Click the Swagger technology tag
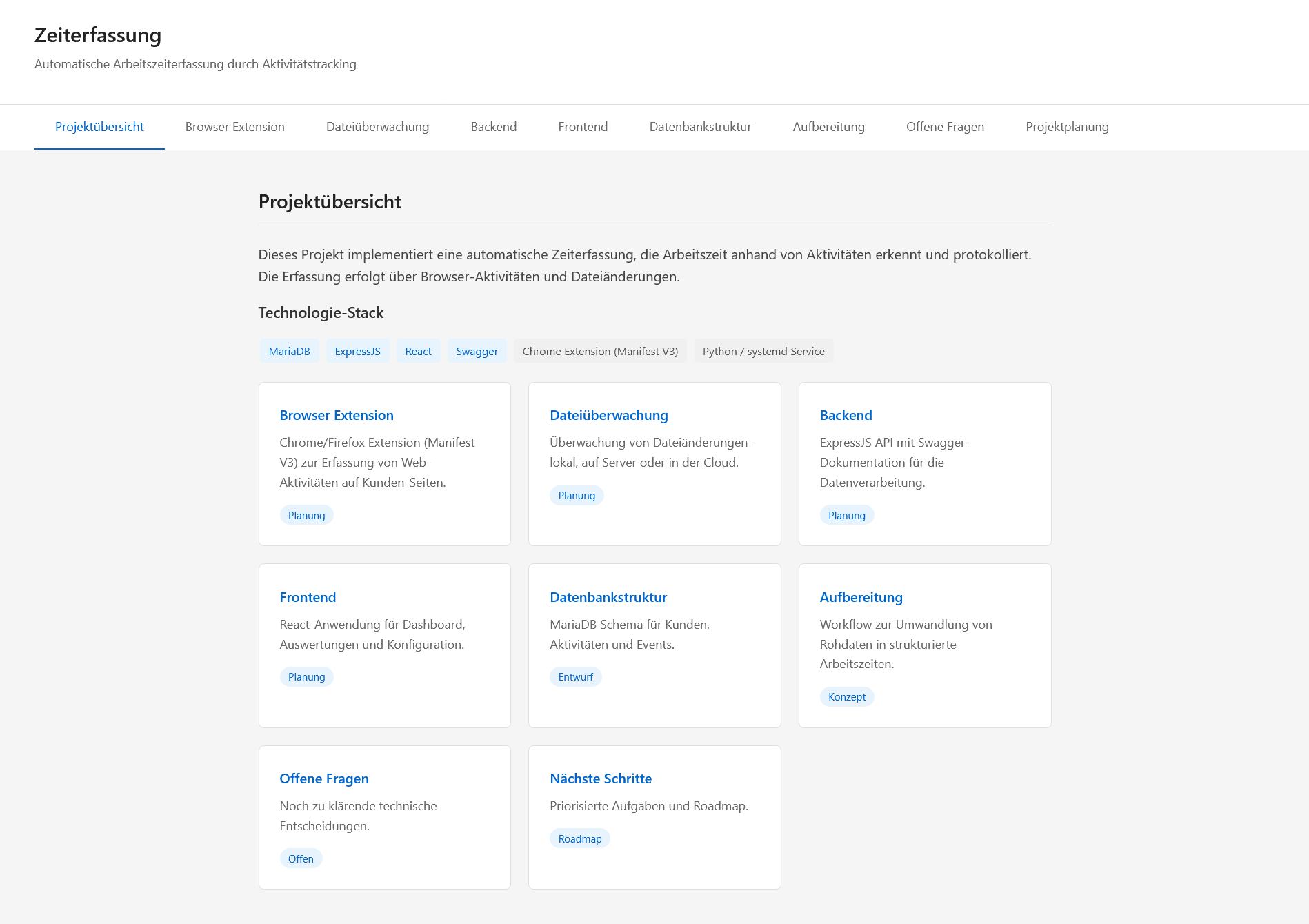 (477, 351)
